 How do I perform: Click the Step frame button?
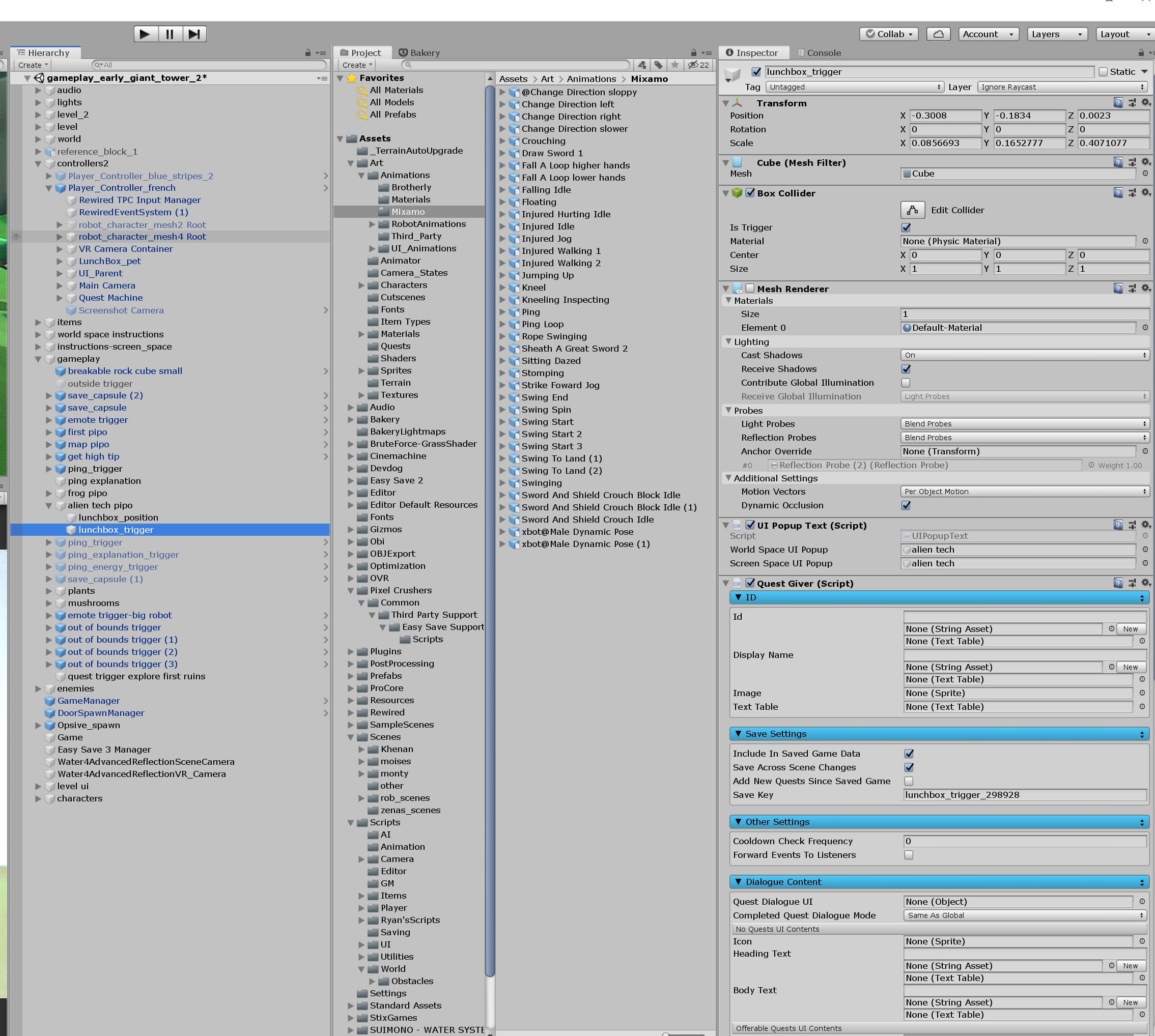194,34
